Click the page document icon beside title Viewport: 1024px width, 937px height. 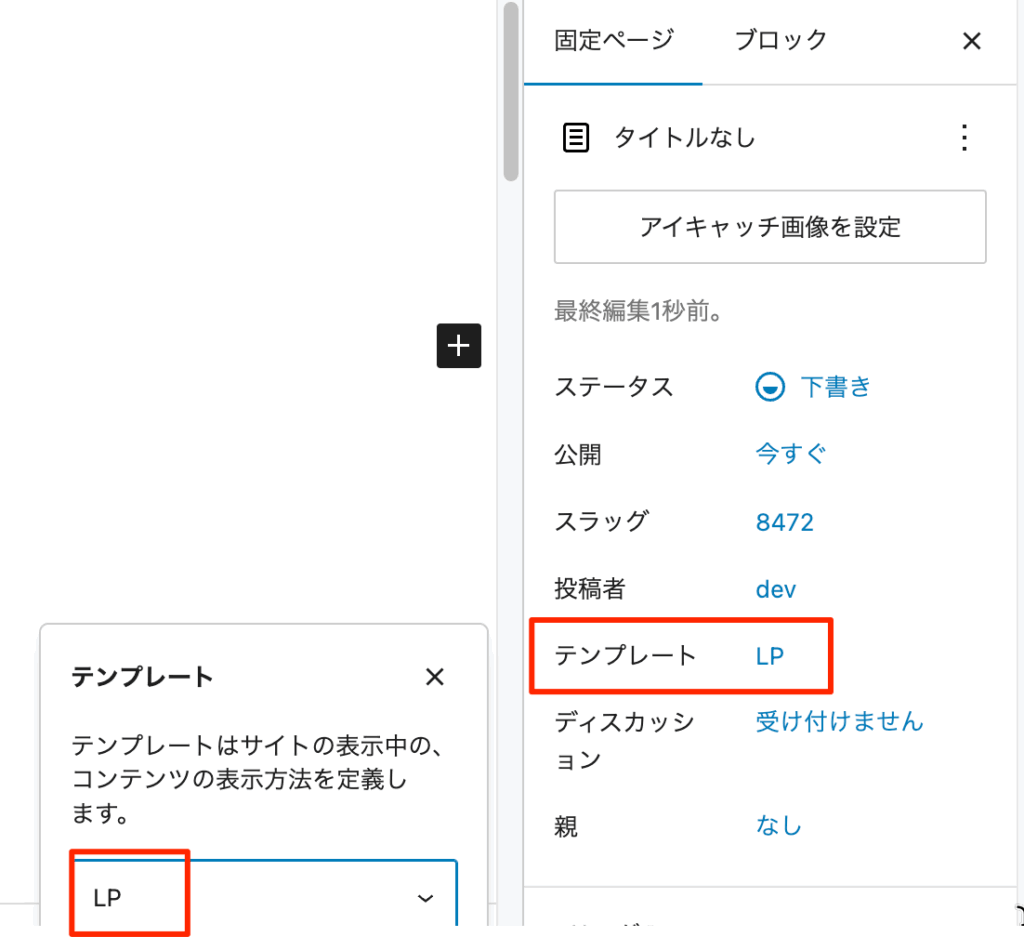576,138
